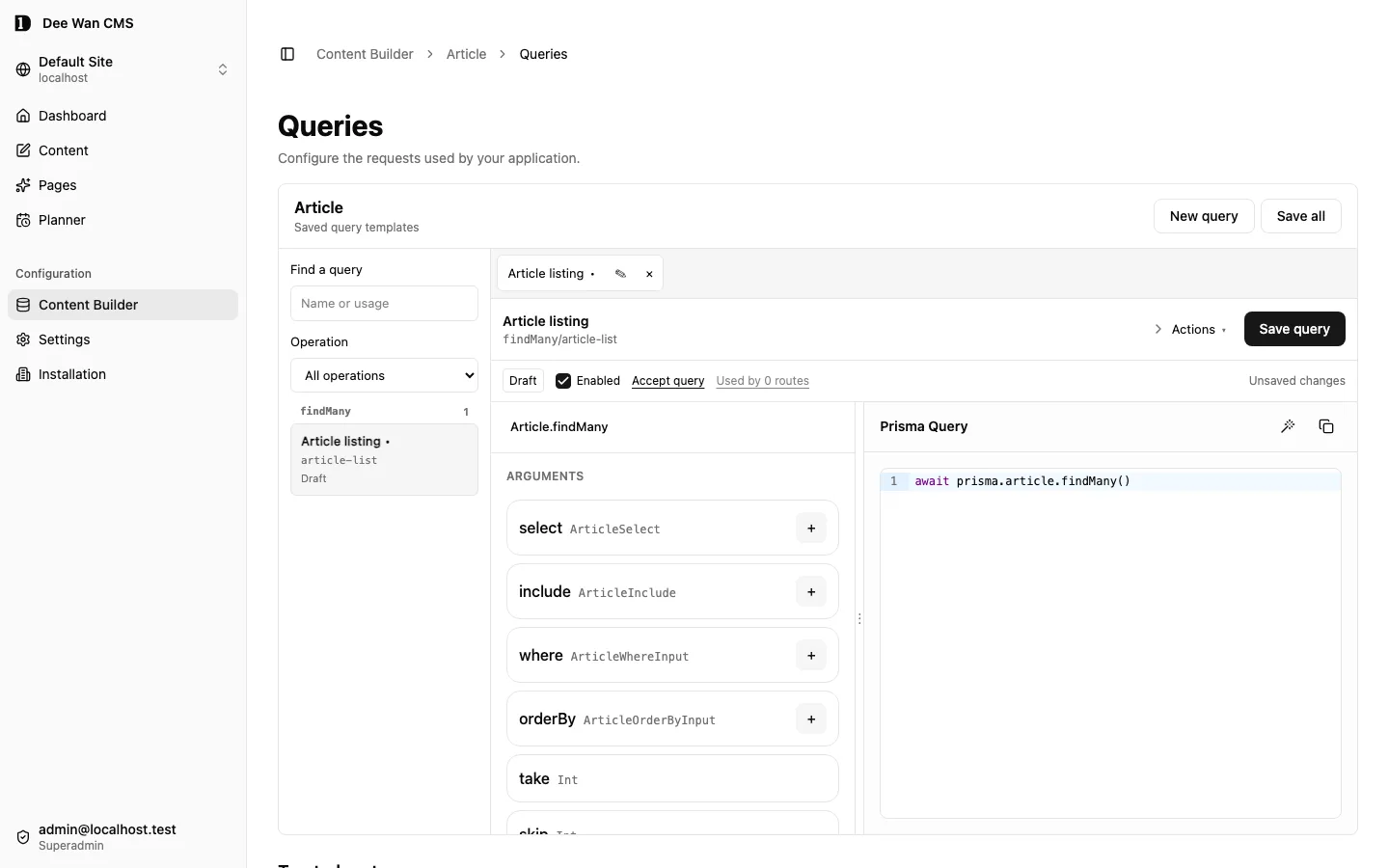Open Content in the sidebar
Screen dimensions: 1389x868
click(x=123, y=150)
